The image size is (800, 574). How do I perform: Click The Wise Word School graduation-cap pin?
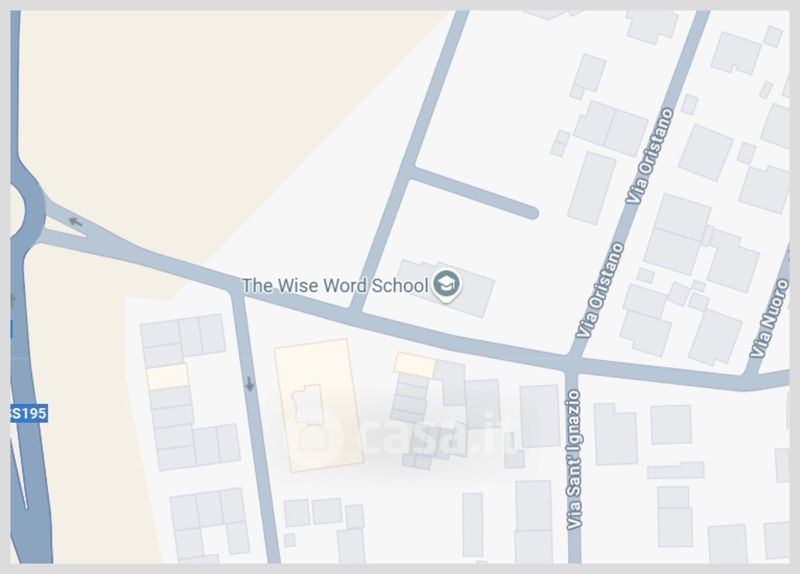[x=446, y=285]
